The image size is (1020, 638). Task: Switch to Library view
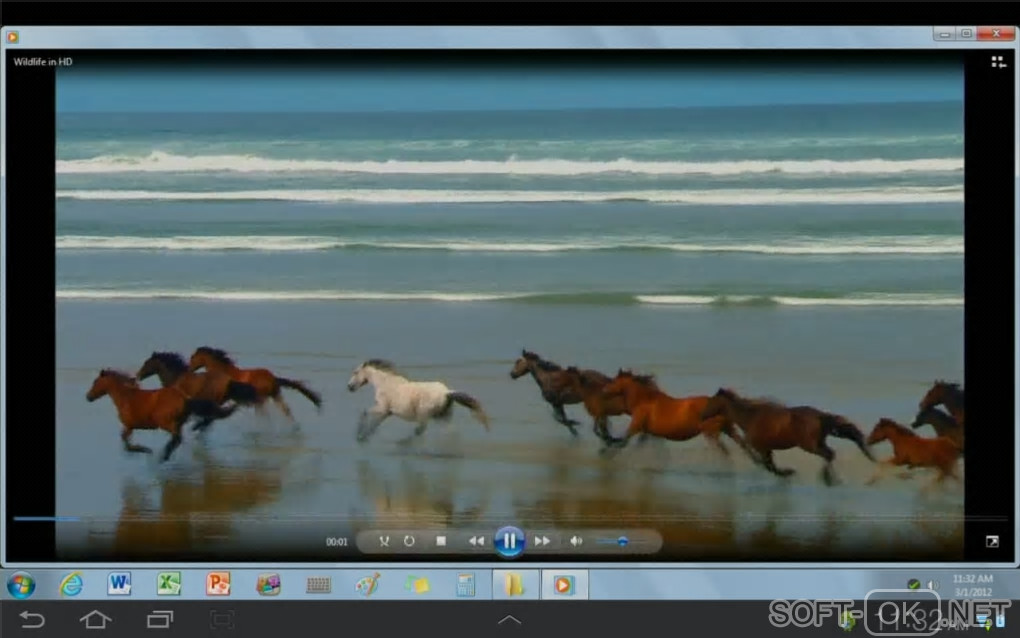[999, 62]
